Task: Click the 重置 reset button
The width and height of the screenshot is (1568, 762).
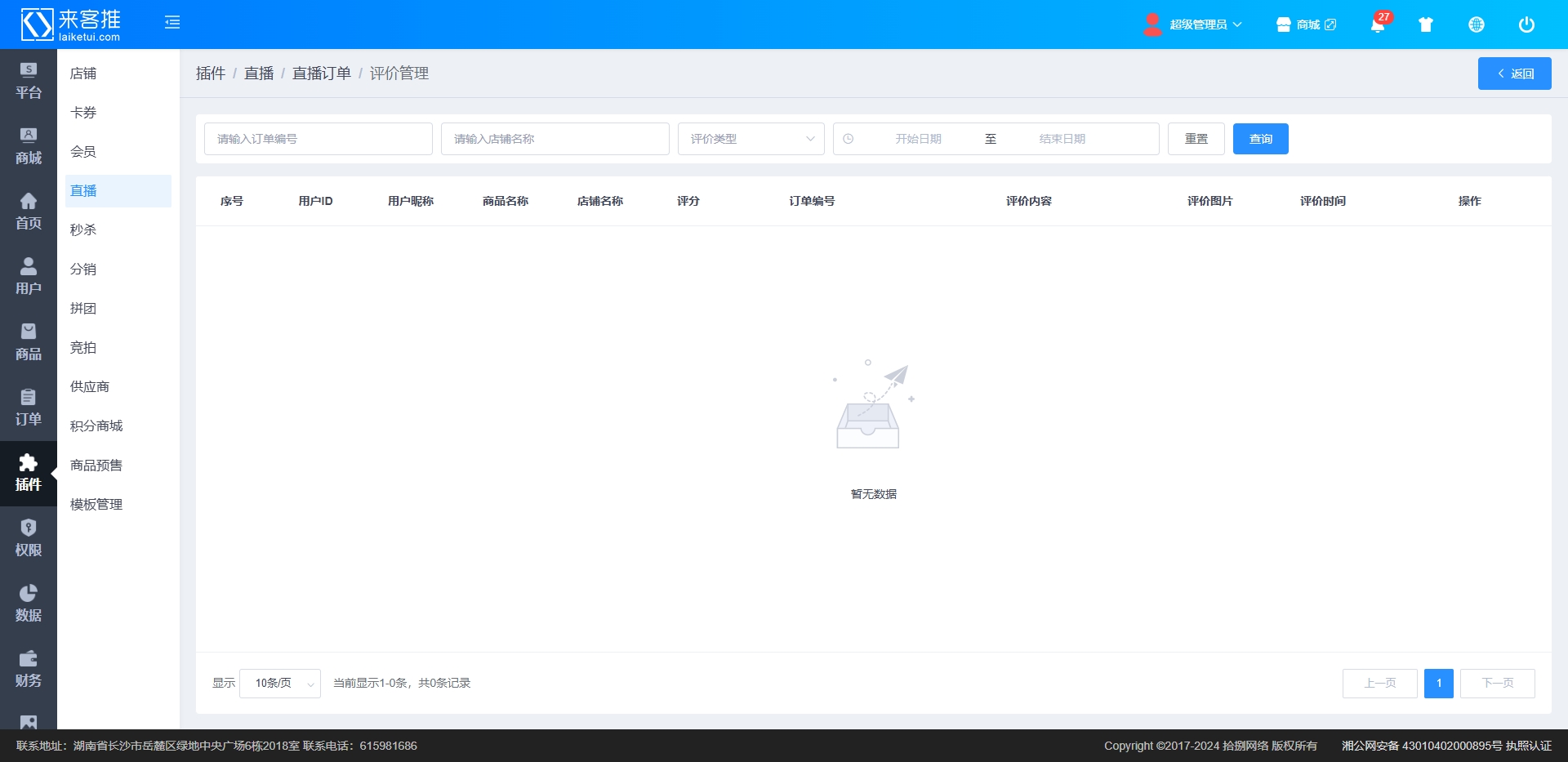Action: 1196,139
